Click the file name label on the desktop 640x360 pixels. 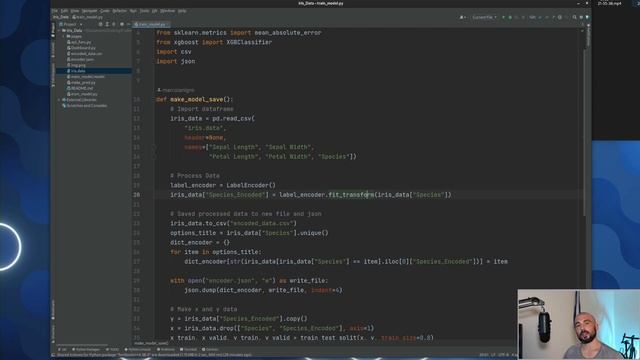pyautogui.click(x=610, y=3)
